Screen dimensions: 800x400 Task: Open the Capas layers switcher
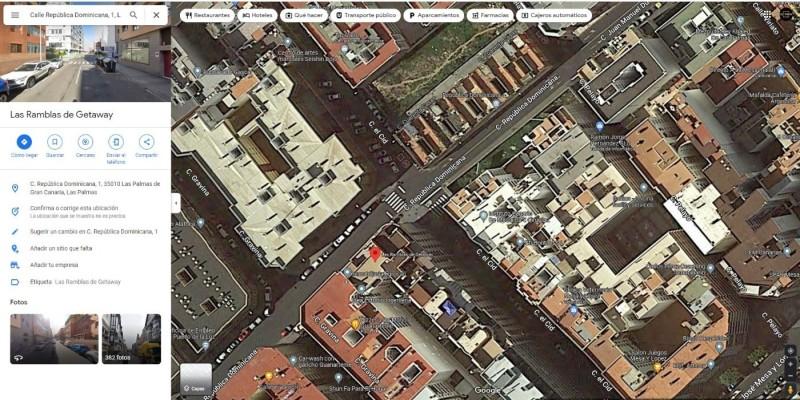[196, 379]
